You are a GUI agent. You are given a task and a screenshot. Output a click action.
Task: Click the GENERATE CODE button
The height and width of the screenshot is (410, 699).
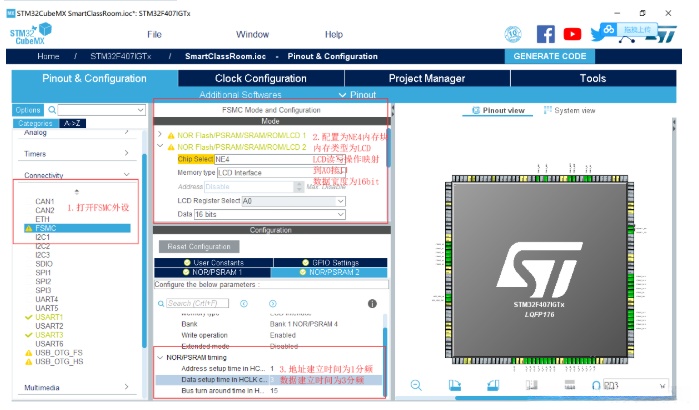click(550, 56)
